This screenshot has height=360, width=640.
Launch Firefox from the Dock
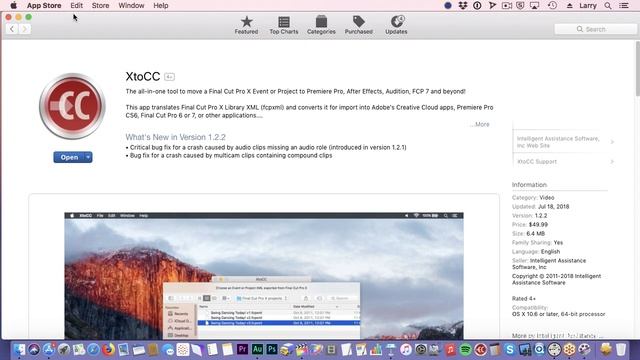coord(108,349)
